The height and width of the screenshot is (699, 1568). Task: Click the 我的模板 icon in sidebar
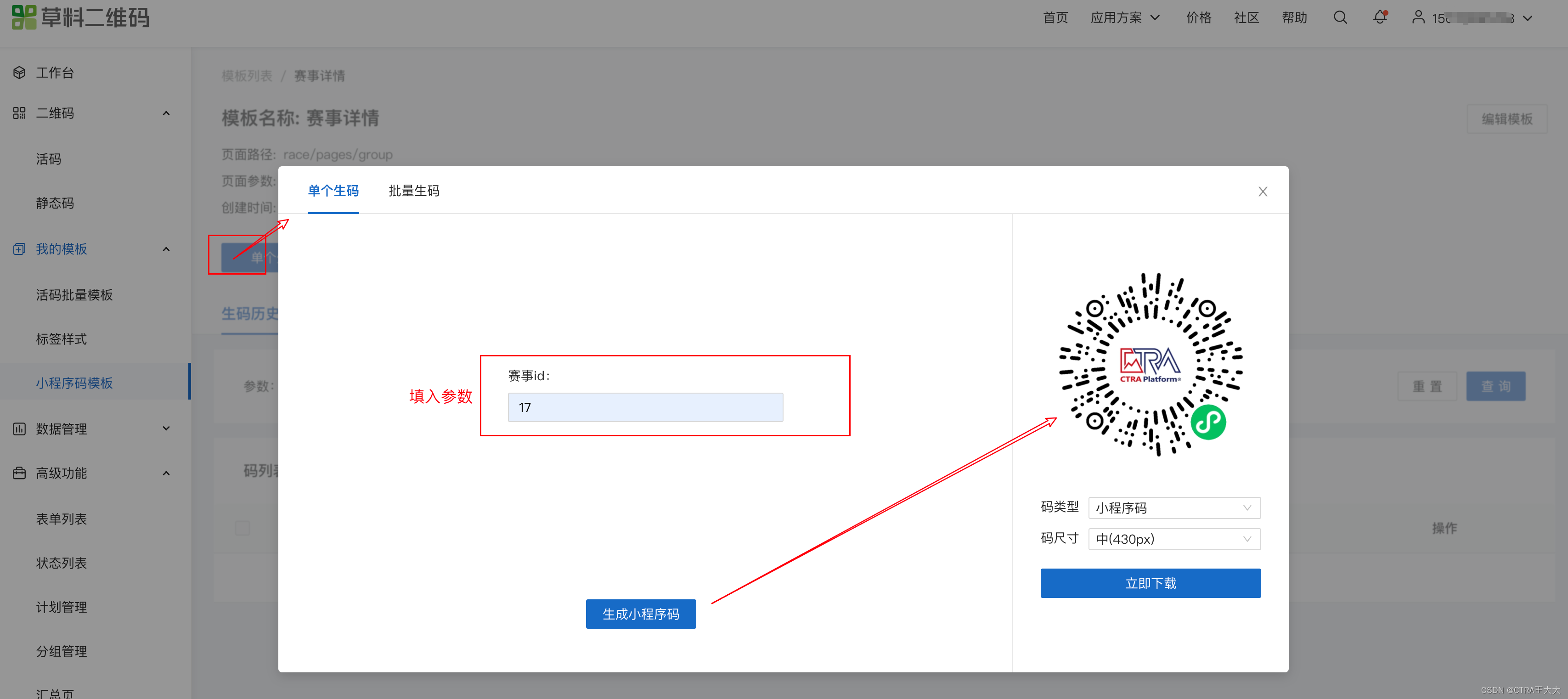(x=19, y=249)
